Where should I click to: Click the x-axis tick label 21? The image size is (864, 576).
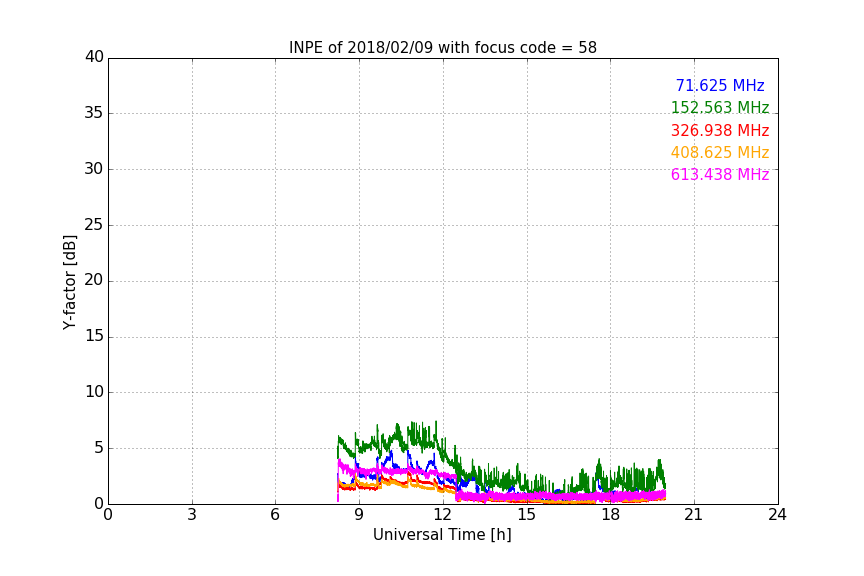(694, 515)
